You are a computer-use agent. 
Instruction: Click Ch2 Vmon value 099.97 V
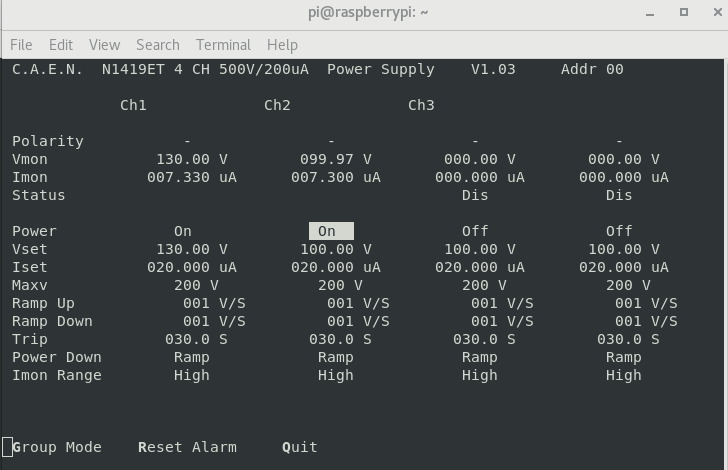click(x=336, y=159)
